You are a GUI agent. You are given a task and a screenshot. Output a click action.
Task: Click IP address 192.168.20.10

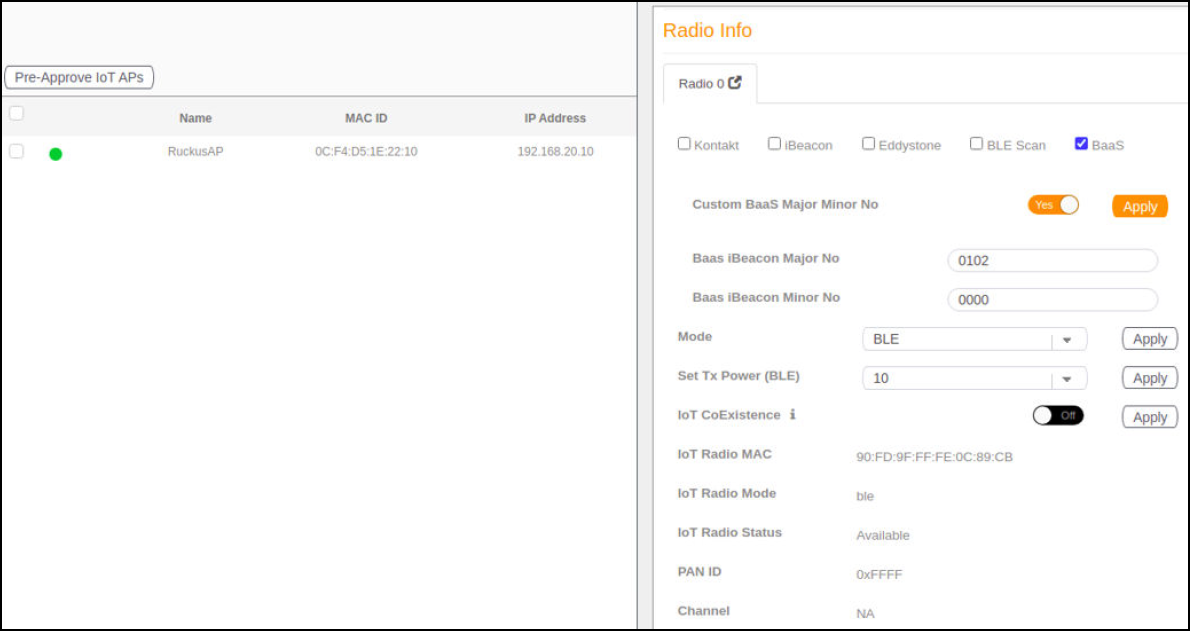556,152
